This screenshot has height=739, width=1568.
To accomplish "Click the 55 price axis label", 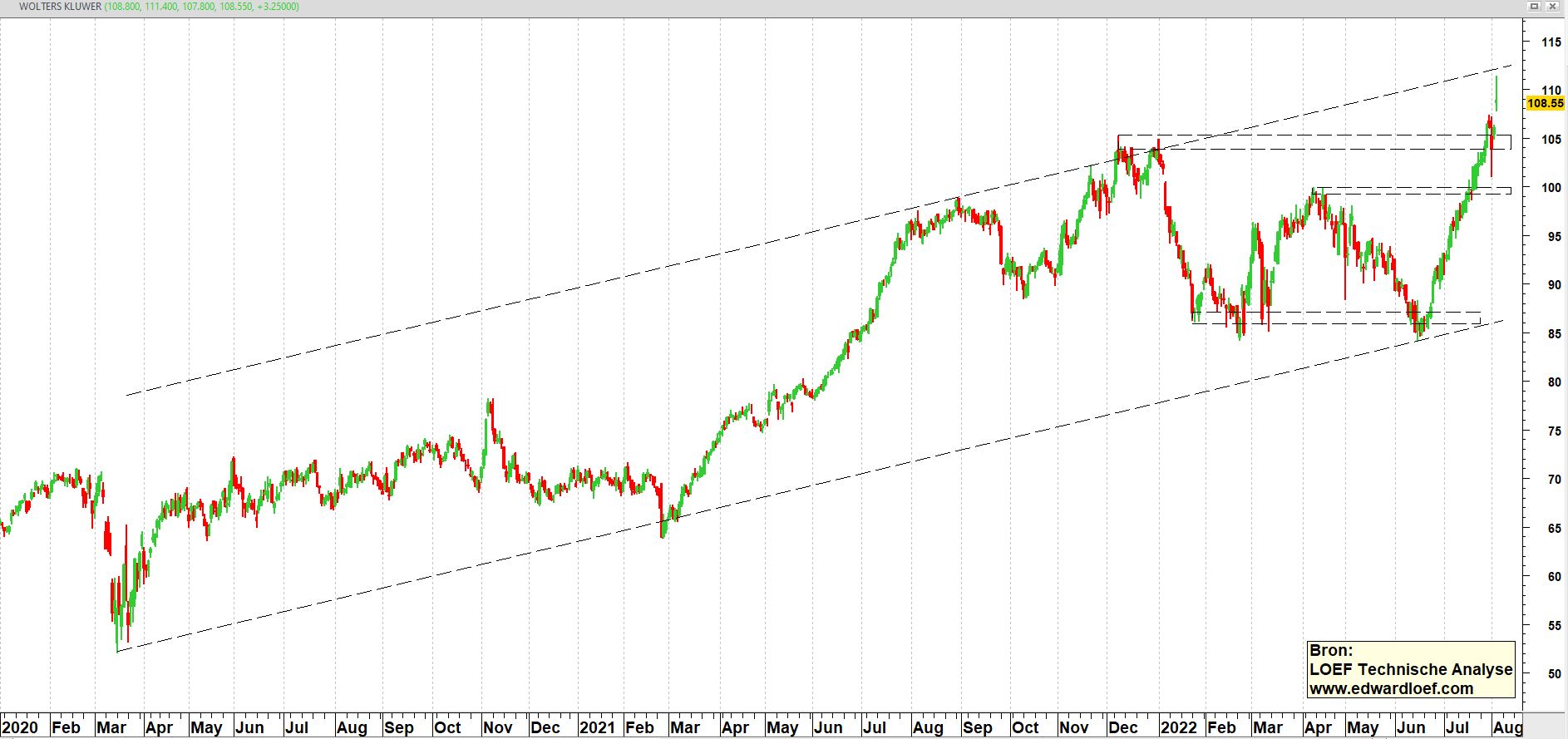I will pos(1554,625).
